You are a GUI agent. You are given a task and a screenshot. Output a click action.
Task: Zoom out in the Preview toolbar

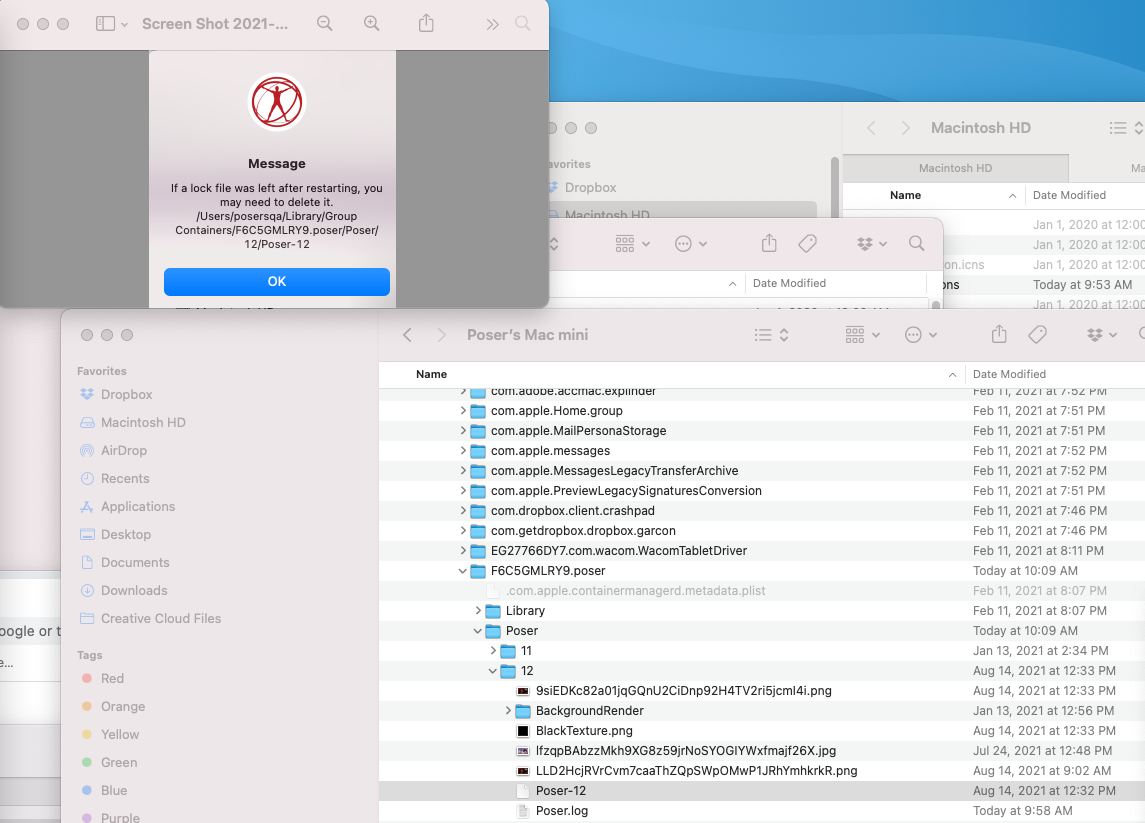click(x=325, y=24)
